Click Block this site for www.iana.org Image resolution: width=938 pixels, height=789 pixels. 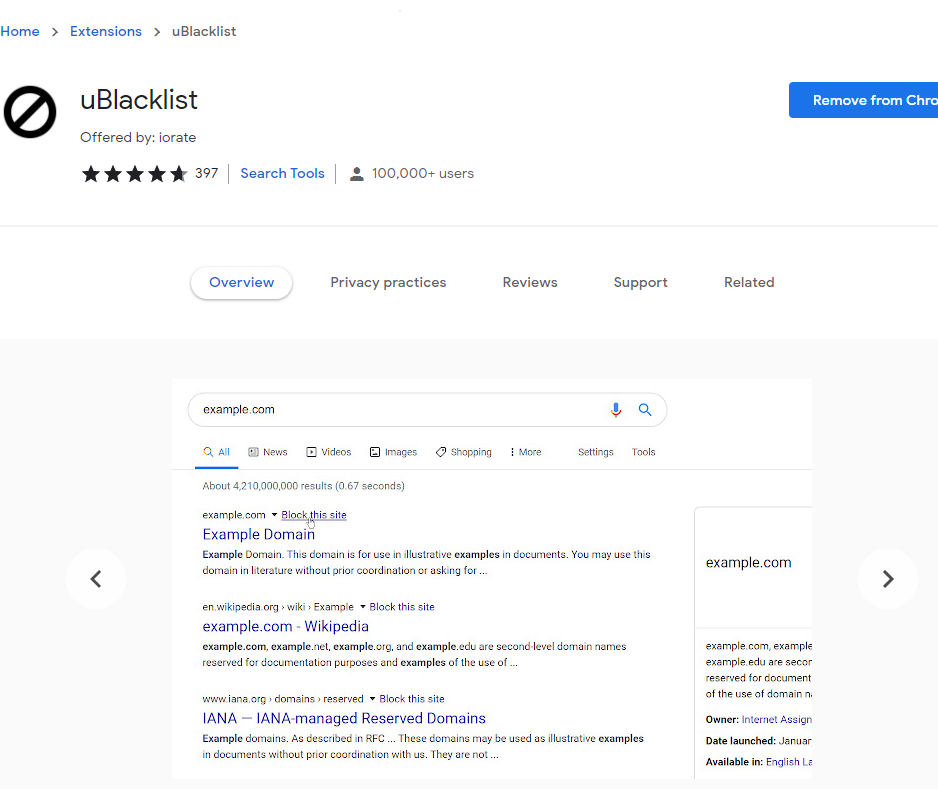[412, 699]
